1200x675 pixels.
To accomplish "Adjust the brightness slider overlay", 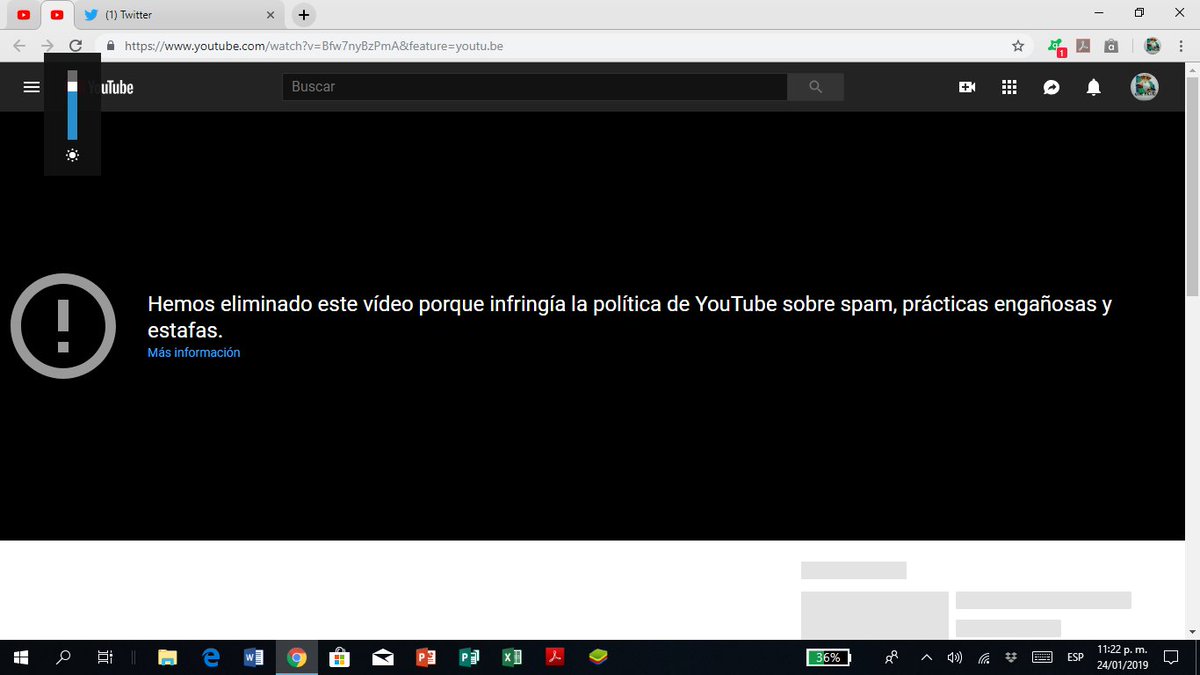I will (72, 105).
